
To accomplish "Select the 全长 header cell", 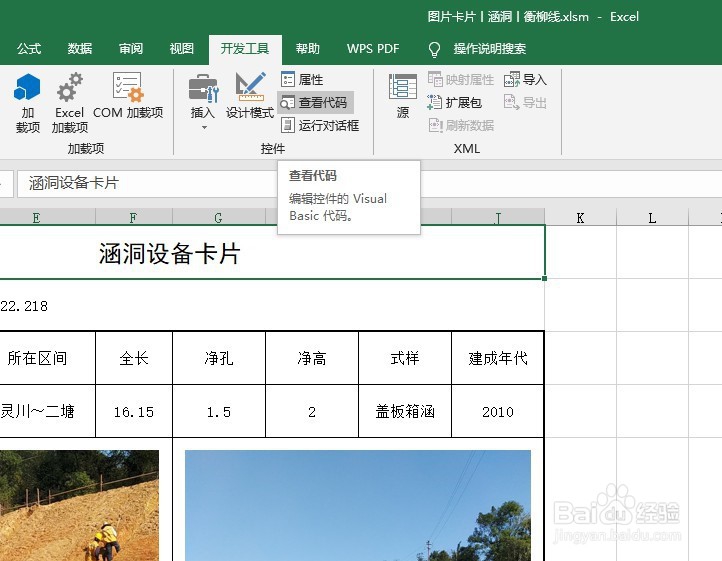I will (134, 358).
